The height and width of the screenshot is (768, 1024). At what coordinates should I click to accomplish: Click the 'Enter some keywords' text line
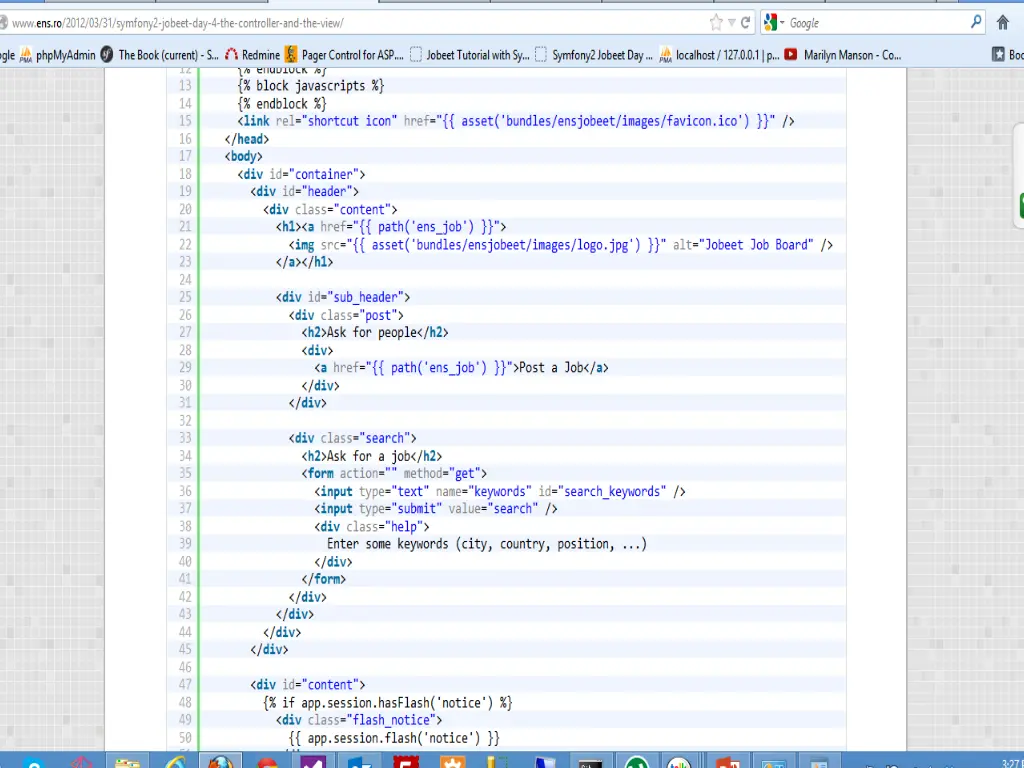tap(487, 544)
